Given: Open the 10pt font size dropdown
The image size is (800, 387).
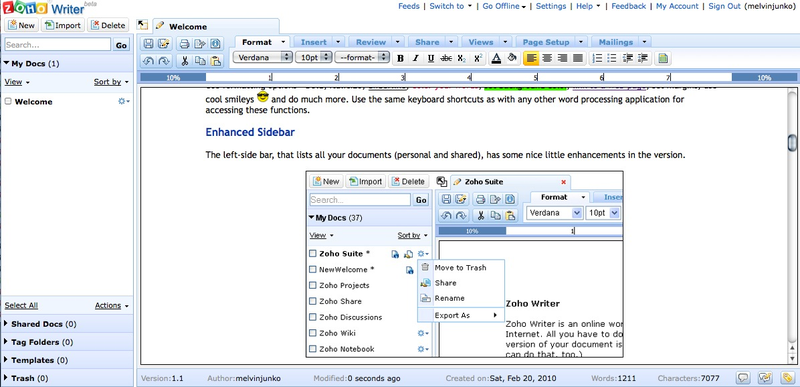Looking at the screenshot, I should click(314, 58).
